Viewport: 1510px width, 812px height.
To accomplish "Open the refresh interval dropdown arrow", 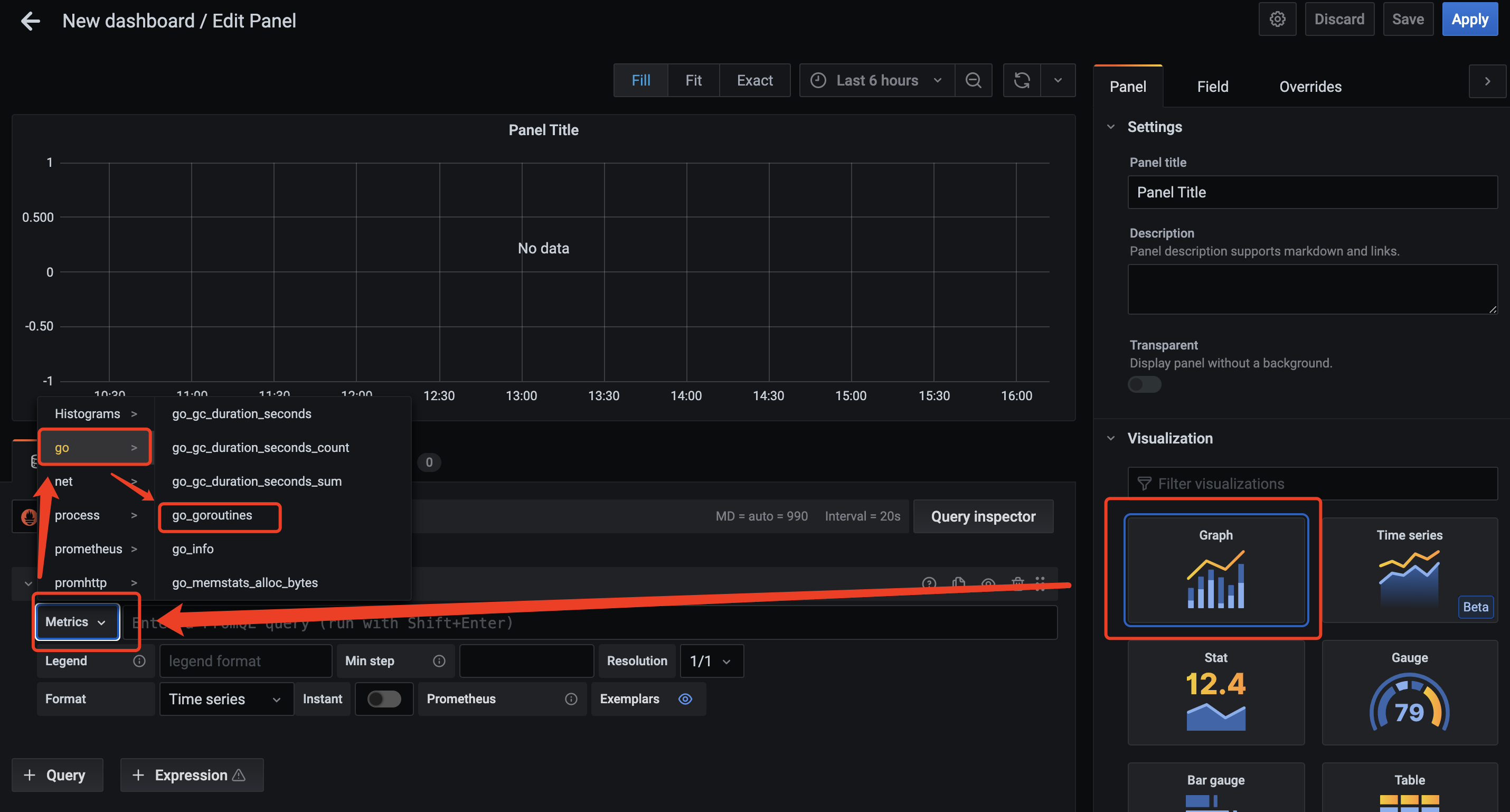I will click(x=1058, y=80).
